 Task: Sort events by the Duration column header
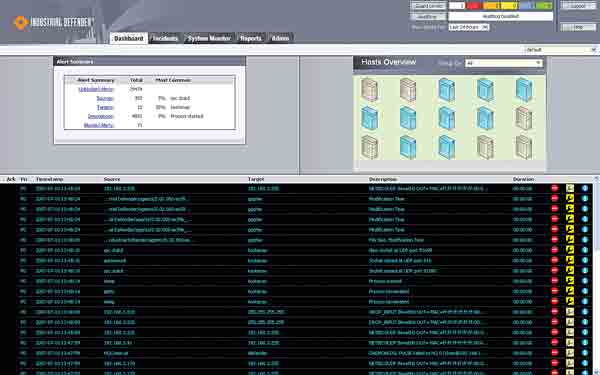pos(523,179)
